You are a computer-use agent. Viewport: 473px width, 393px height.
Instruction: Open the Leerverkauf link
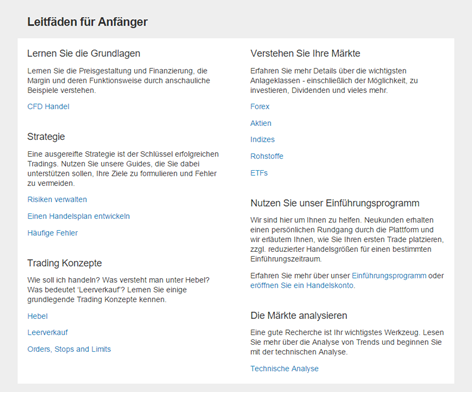(x=47, y=333)
